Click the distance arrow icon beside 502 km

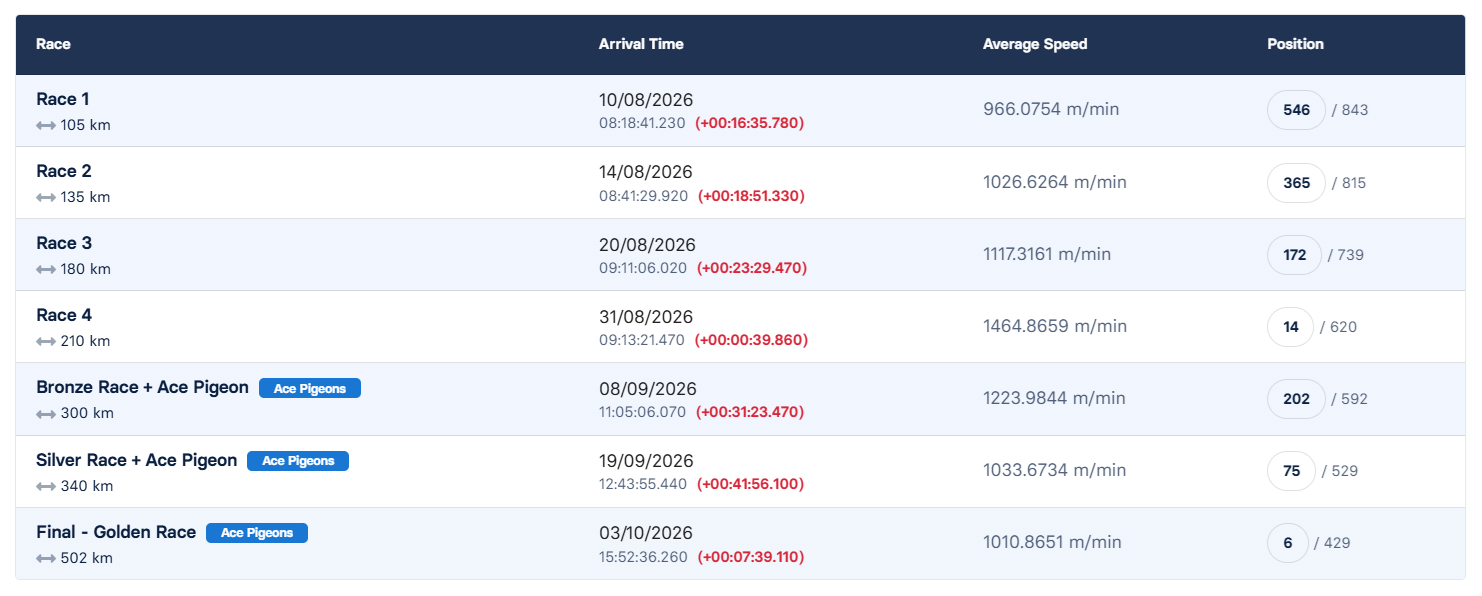[x=46, y=559]
